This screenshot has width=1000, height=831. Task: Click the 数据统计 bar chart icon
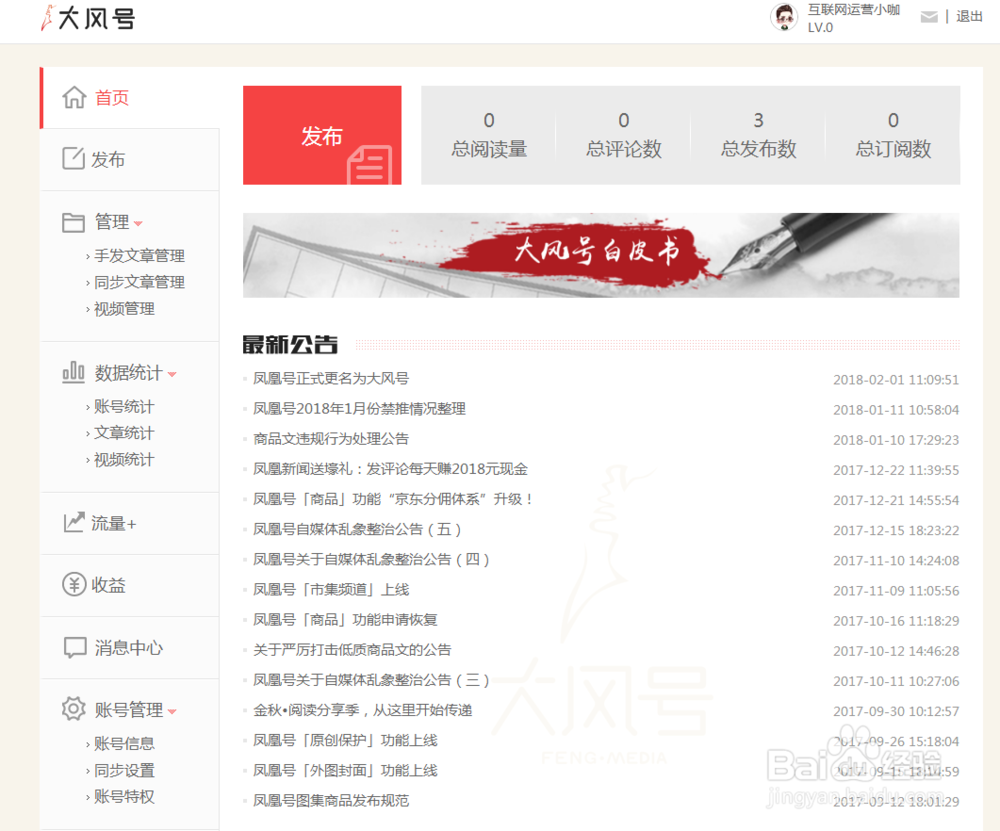[x=73, y=372]
